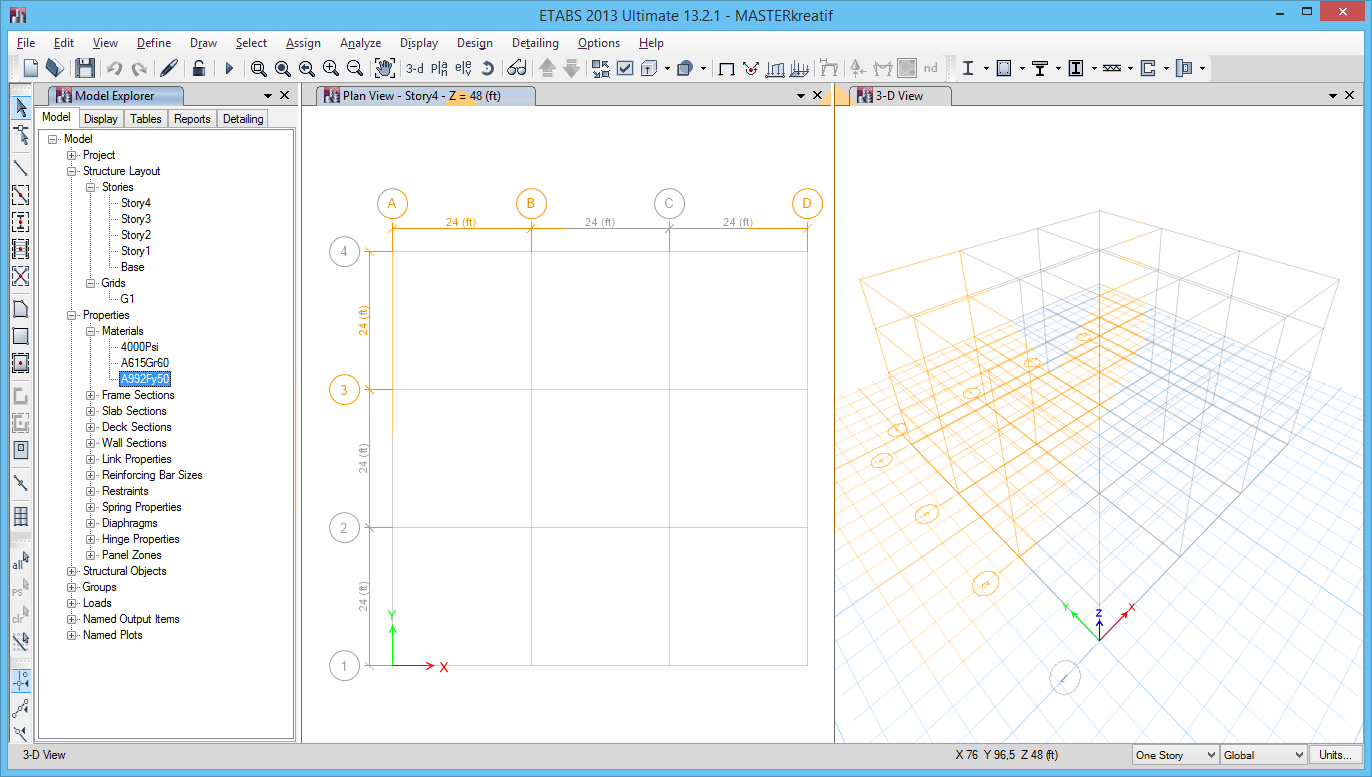Viewport: 1372px width, 777px height.
Task: Click the pencil Refresh Window icon
Action: (169, 68)
